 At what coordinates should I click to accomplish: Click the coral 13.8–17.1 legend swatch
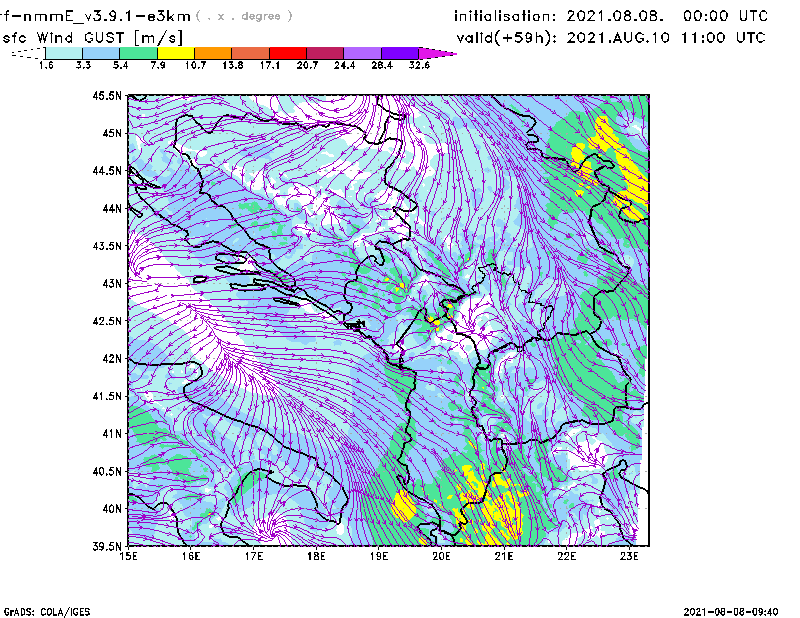pyautogui.click(x=251, y=53)
